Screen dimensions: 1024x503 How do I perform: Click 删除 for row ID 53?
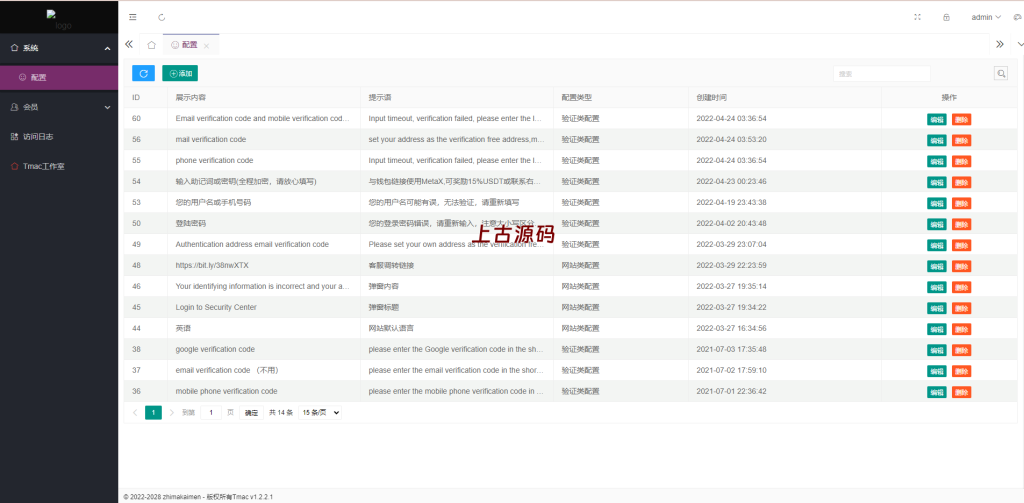tap(961, 203)
